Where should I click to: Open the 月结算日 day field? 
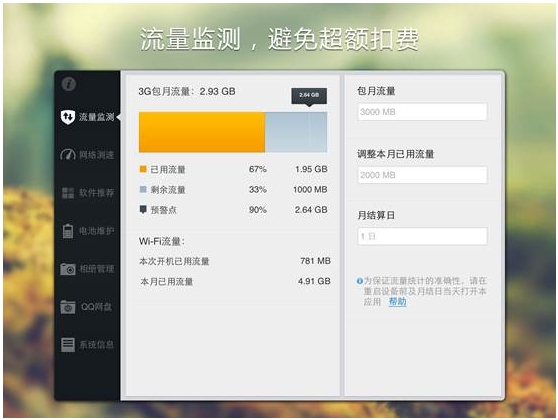422,236
